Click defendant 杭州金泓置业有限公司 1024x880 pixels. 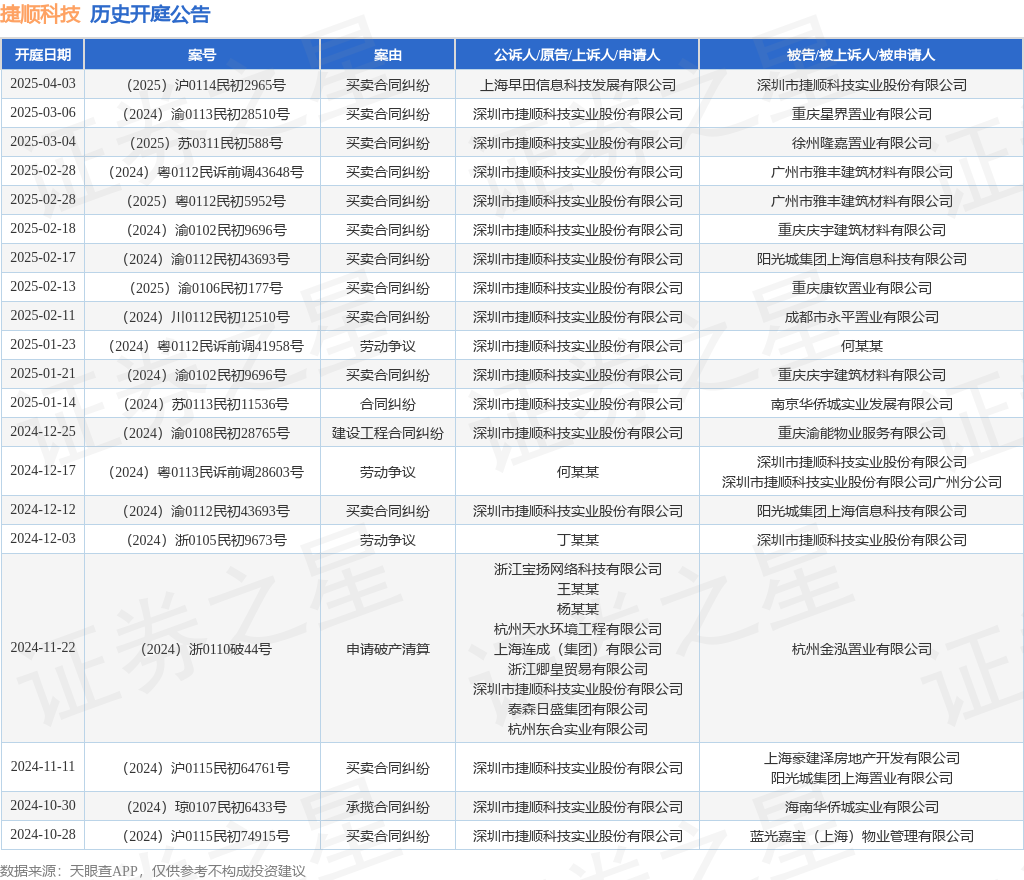pyautogui.click(x=861, y=649)
